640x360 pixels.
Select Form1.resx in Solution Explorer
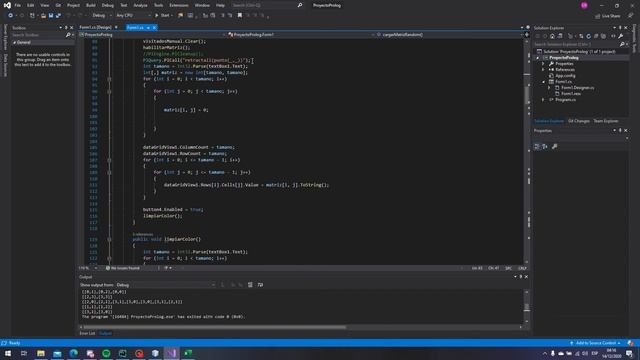point(571,94)
